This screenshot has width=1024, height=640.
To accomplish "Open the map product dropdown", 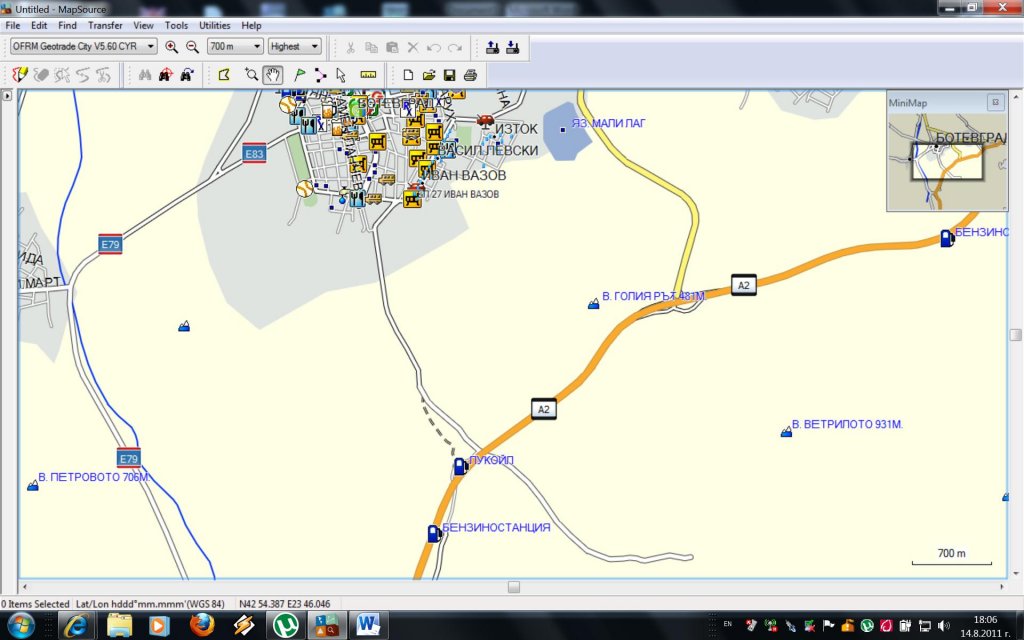I will [x=151, y=46].
